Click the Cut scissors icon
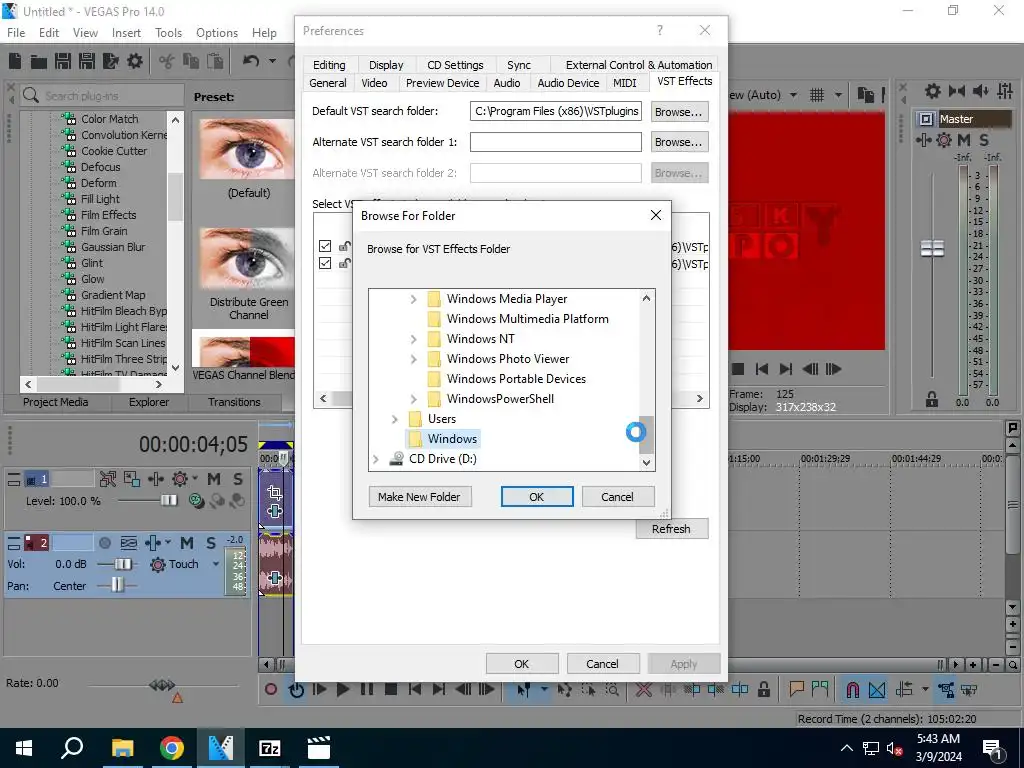Image resolution: width=1024 pixels, height=768 pixels. [x=167, y=61]
